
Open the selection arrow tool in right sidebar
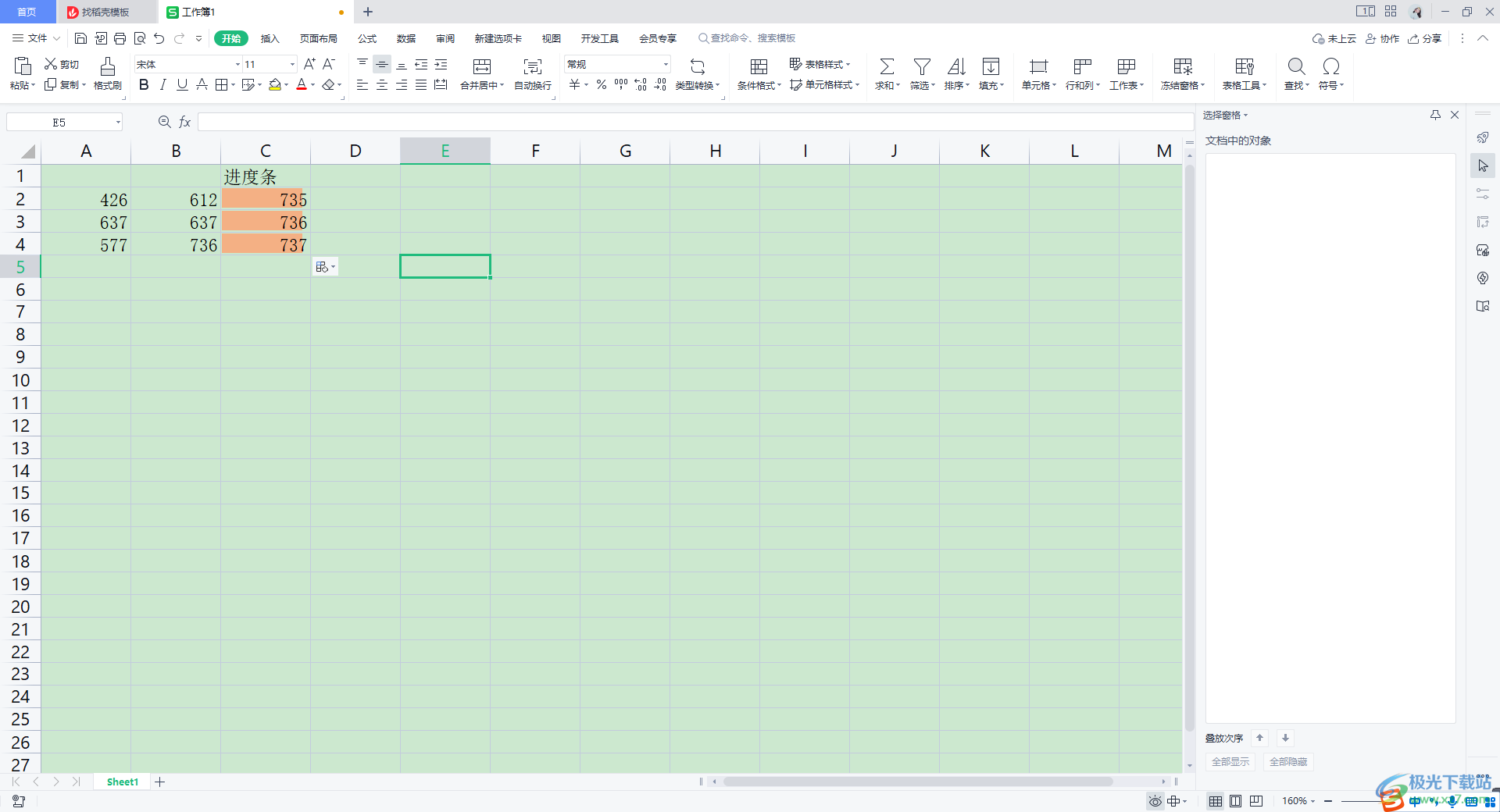[x=1483, y=166]
